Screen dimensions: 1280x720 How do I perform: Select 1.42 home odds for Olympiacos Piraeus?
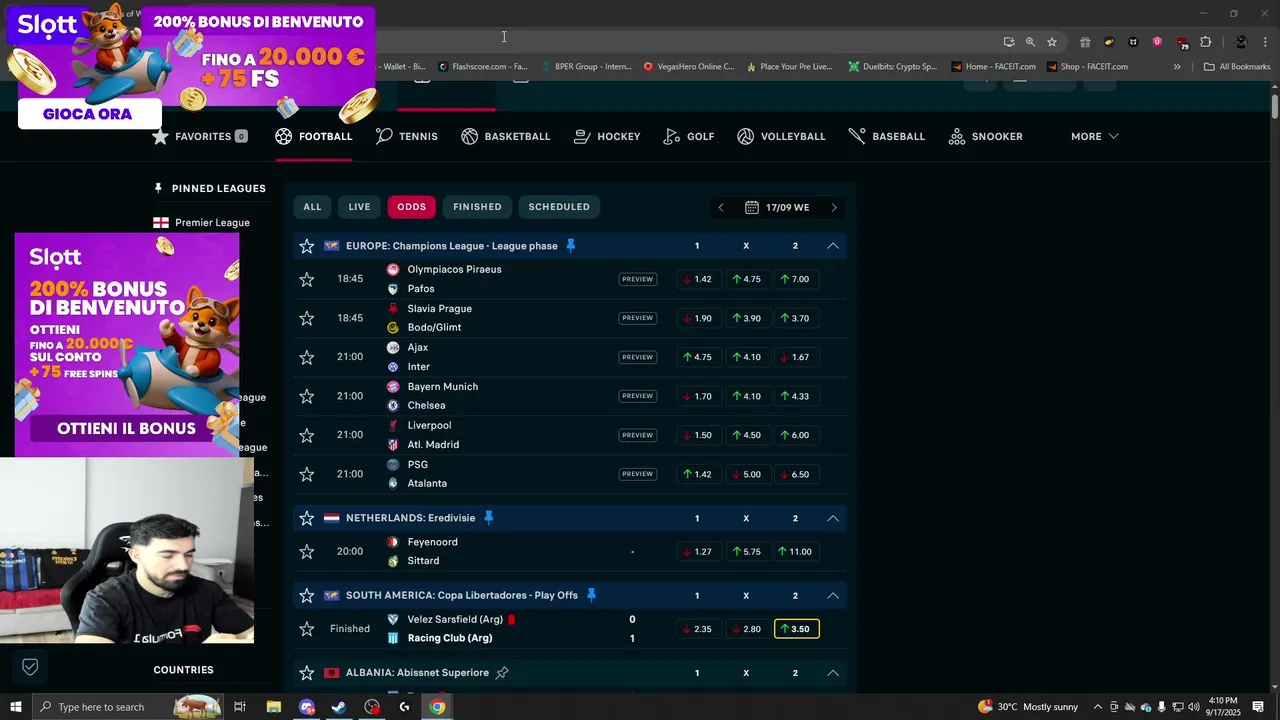(x=697, y=279)
